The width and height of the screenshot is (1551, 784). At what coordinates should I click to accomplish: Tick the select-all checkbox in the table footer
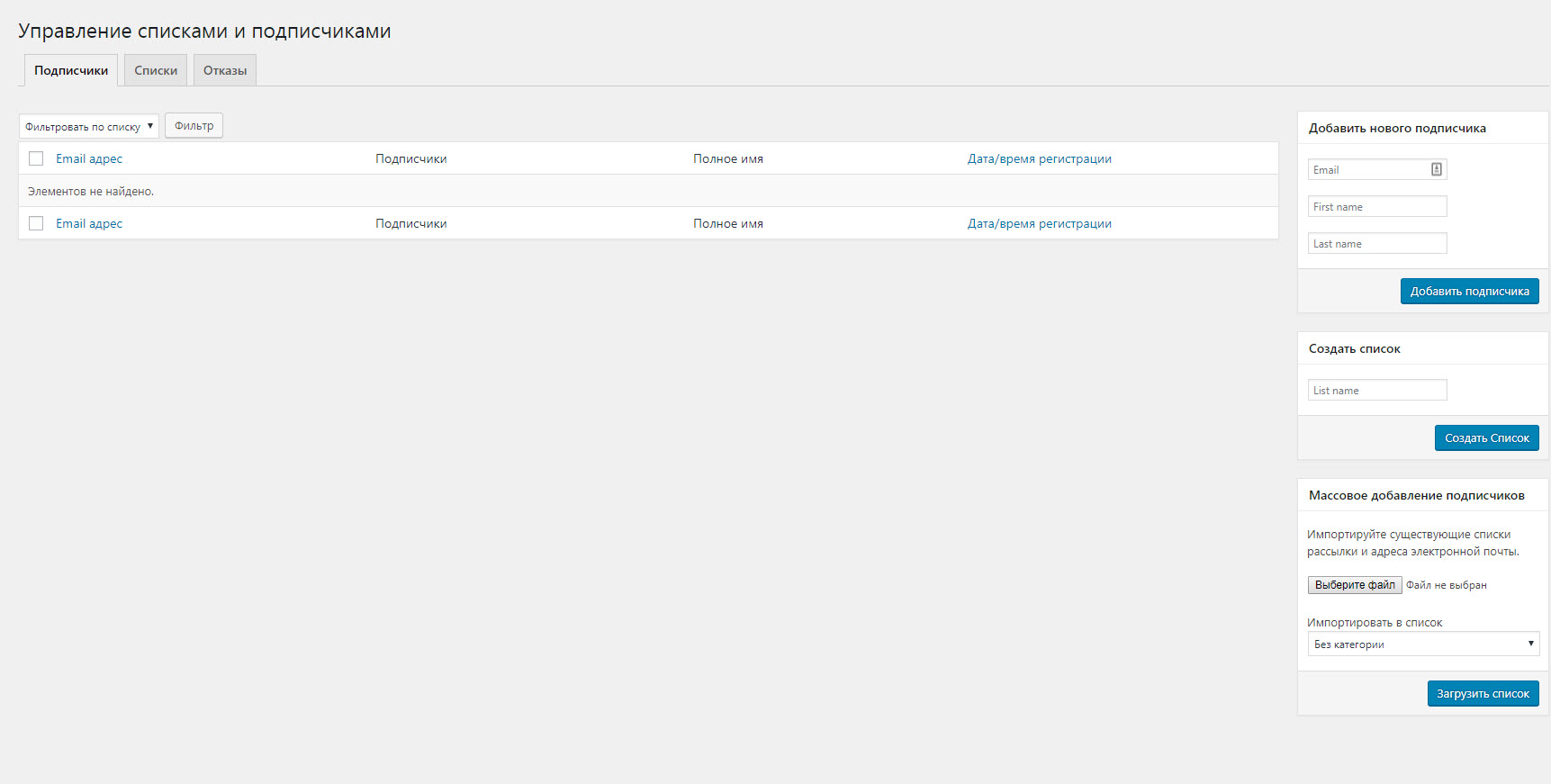tap(36, 223)
